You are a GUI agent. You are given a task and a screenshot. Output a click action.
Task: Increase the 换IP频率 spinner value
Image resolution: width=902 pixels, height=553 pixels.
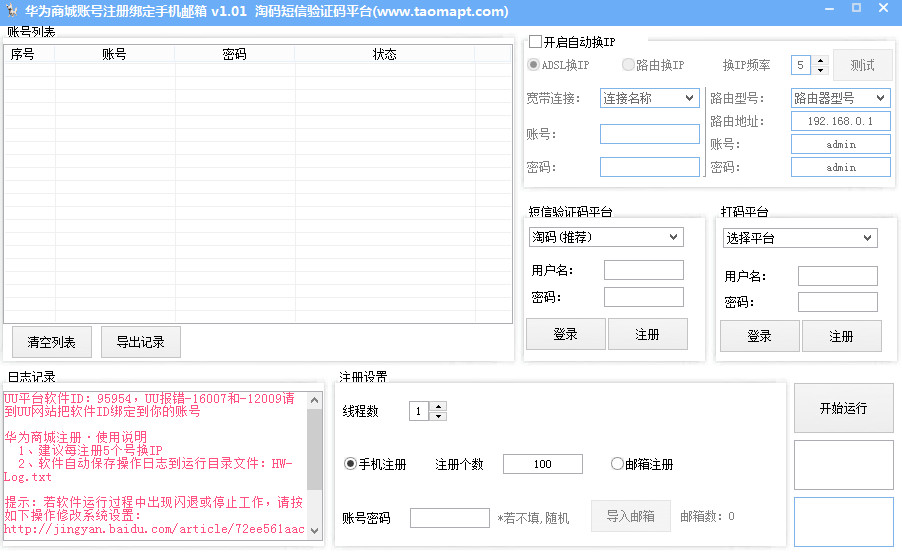pyautogui.click(x=820, y=60)
